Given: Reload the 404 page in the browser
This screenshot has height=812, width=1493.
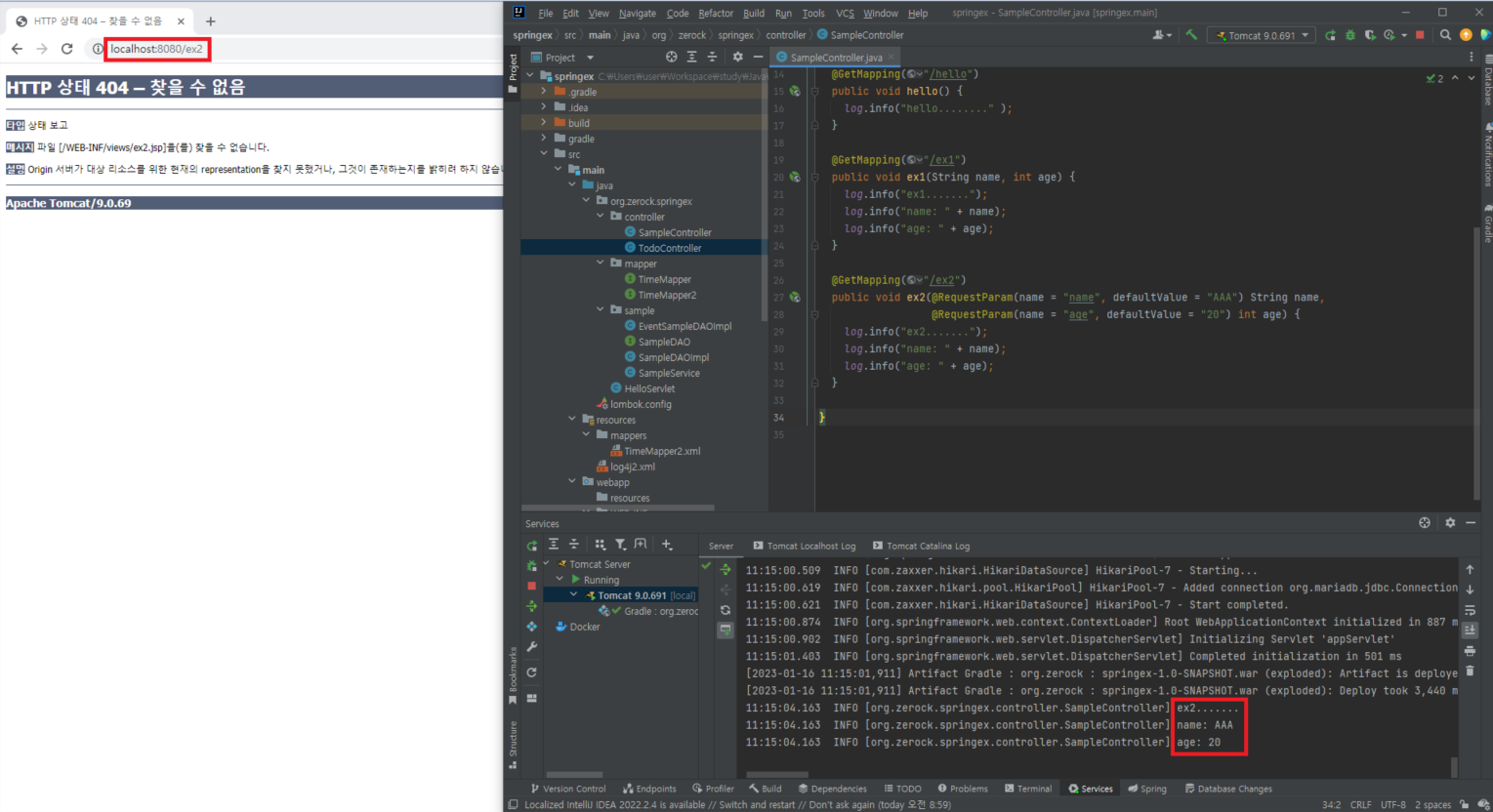Looking at the screenshot, I should (x=66, y=49).
